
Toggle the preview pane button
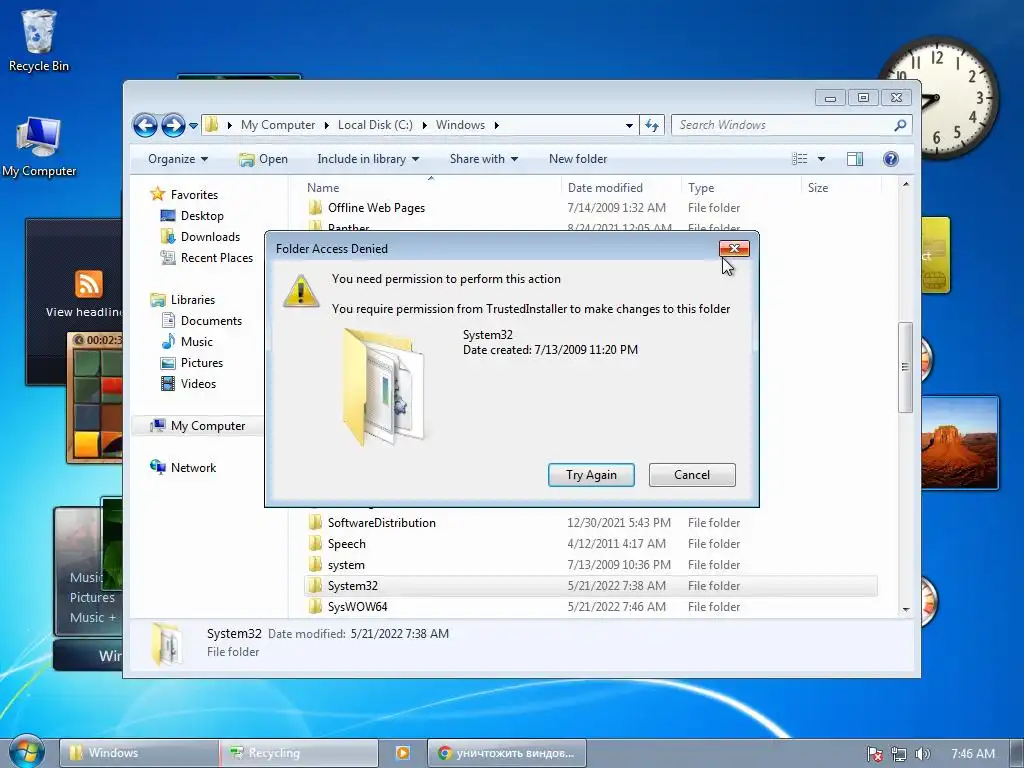pos(855,159)
